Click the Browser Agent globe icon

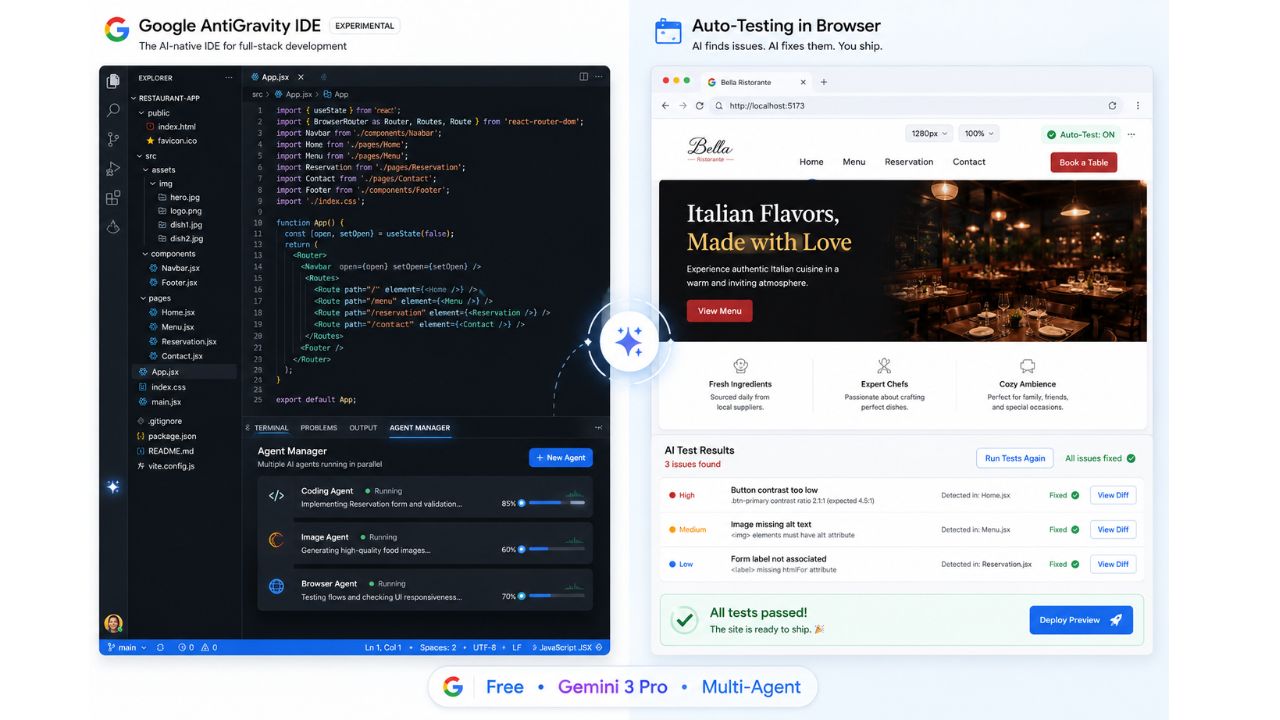(x=277, y=587)
